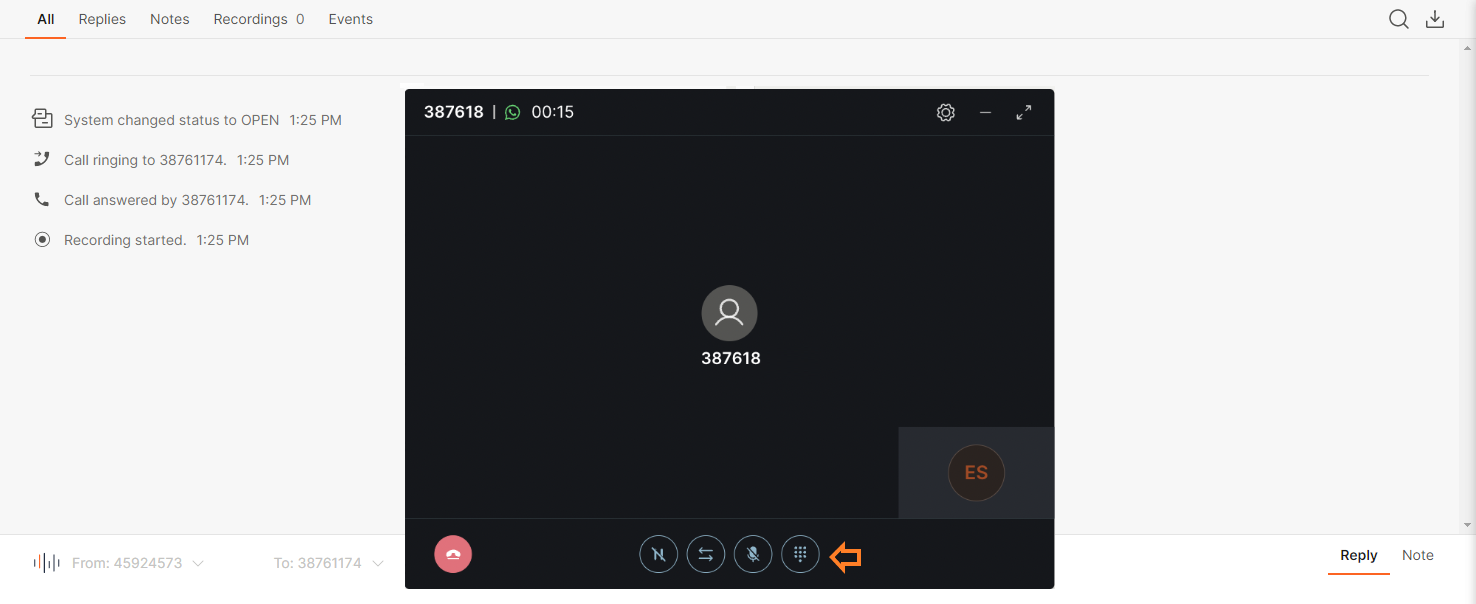Click call title 387618 in header
The image size is (1476, 604).
[x=453, y=112]
